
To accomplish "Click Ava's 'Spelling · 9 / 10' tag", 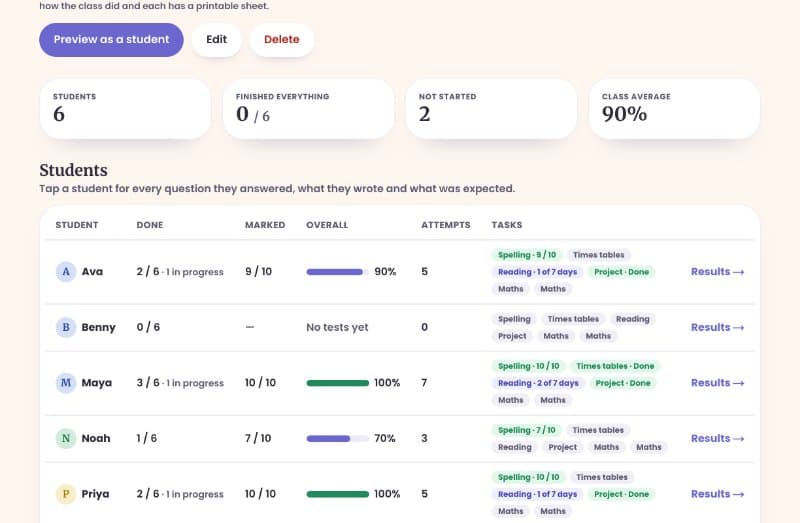I will pos(527,255).
